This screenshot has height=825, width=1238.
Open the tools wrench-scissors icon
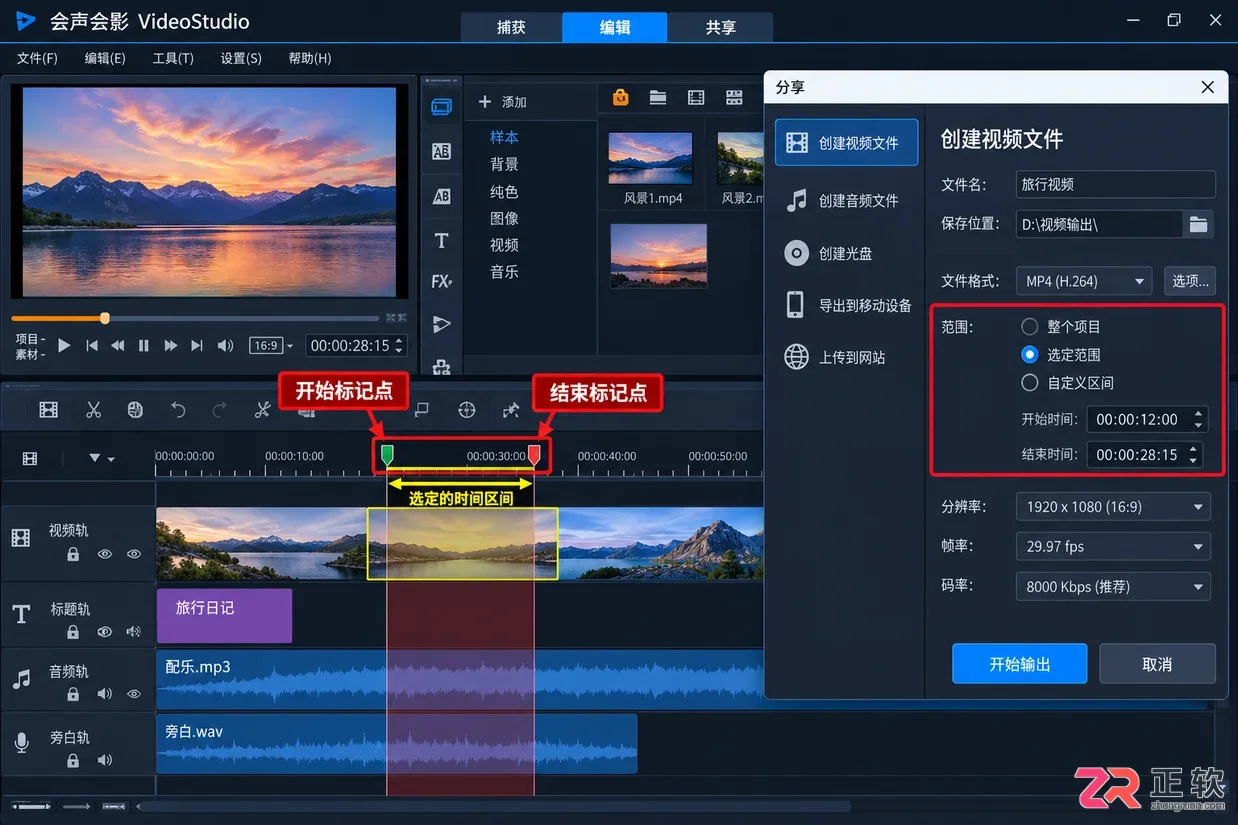pyautogui.click(x=262, y=409)
